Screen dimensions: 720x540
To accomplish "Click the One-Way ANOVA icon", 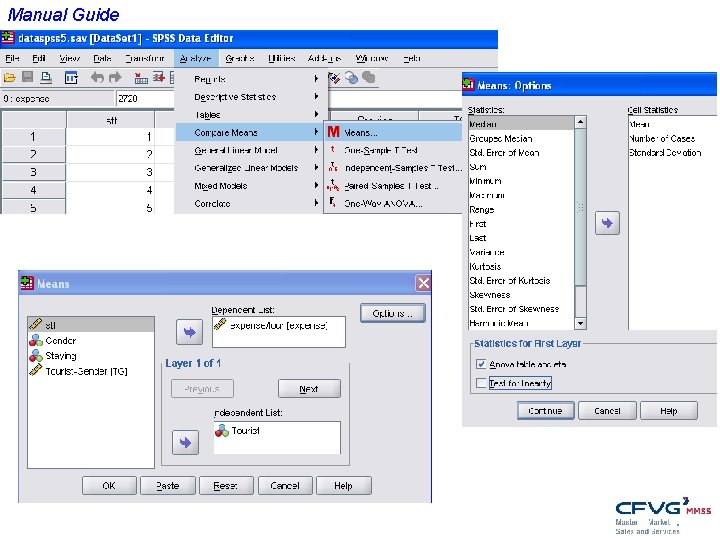I will coord(333,202).
